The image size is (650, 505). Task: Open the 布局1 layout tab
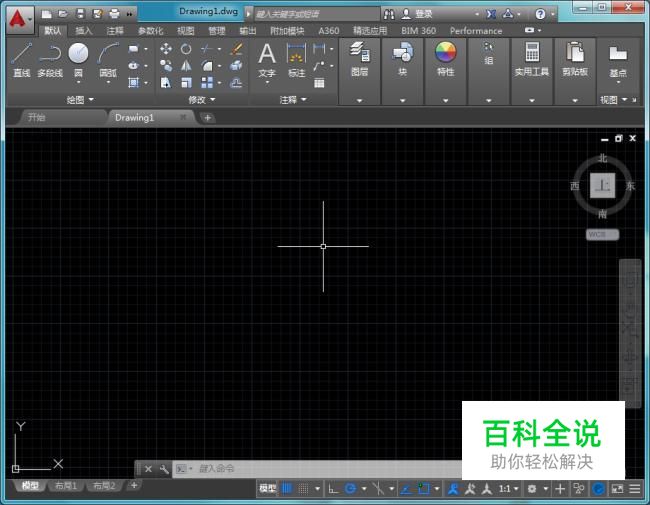[x=65, y=486]
